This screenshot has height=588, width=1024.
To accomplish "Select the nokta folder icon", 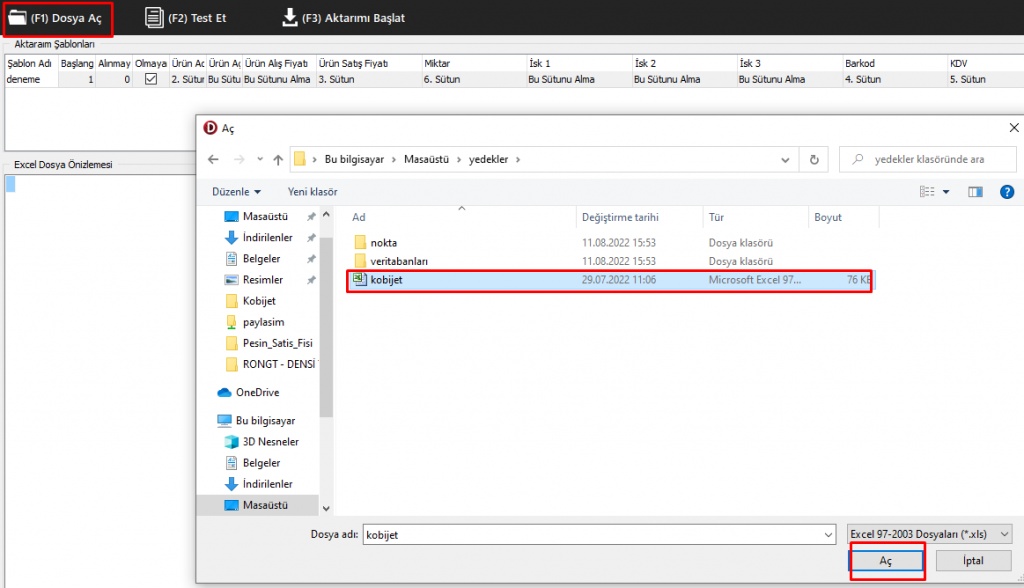I will (360, 242).
